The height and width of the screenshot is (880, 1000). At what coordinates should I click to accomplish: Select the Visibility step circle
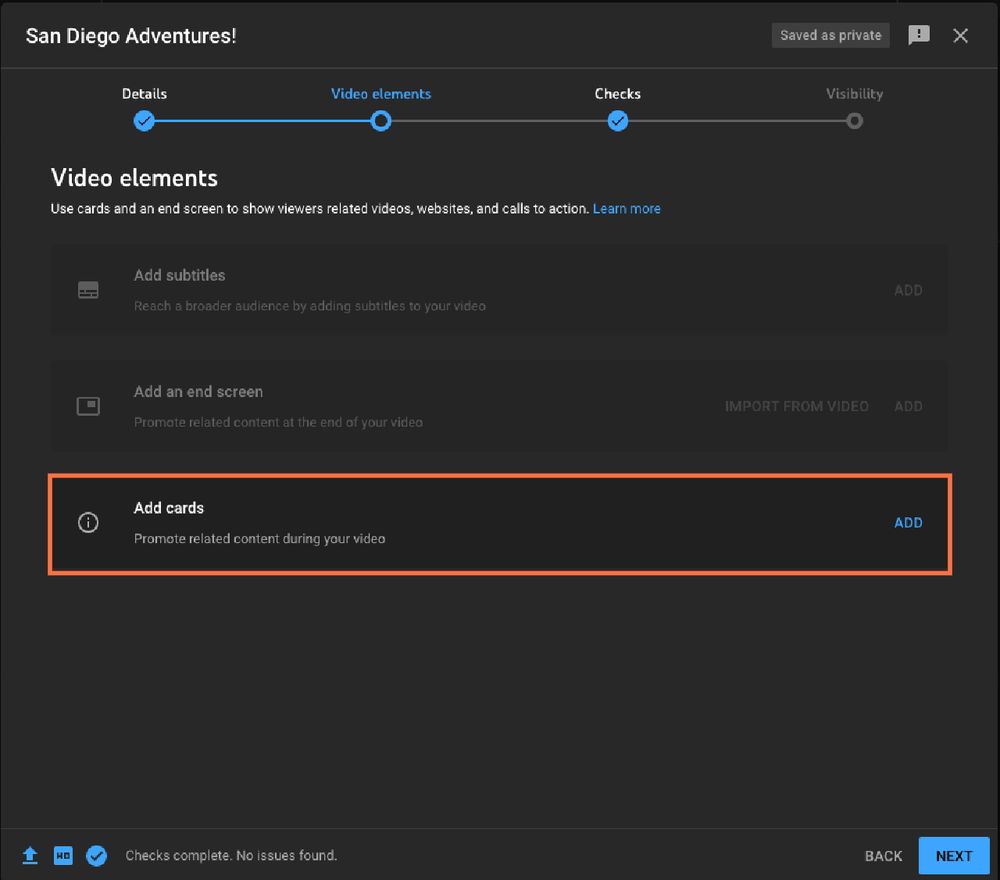click(855, 121)
